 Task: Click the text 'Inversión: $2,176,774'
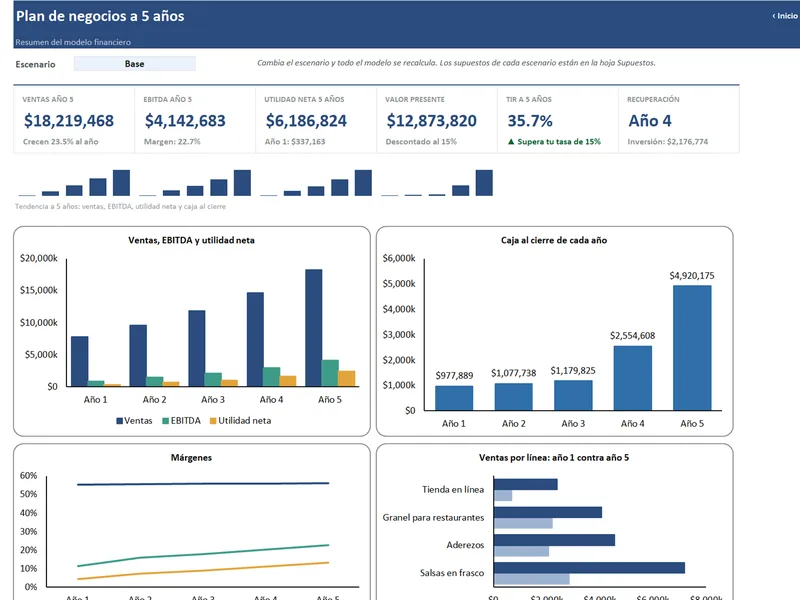click(668, 141)
